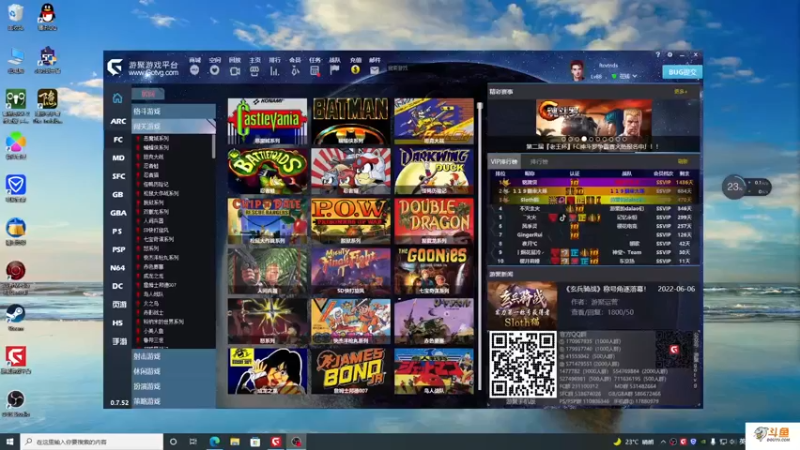The width and height of the screenshot is (800, 450).
Task: Click the help question mark icon
Action: coord(658,55)
